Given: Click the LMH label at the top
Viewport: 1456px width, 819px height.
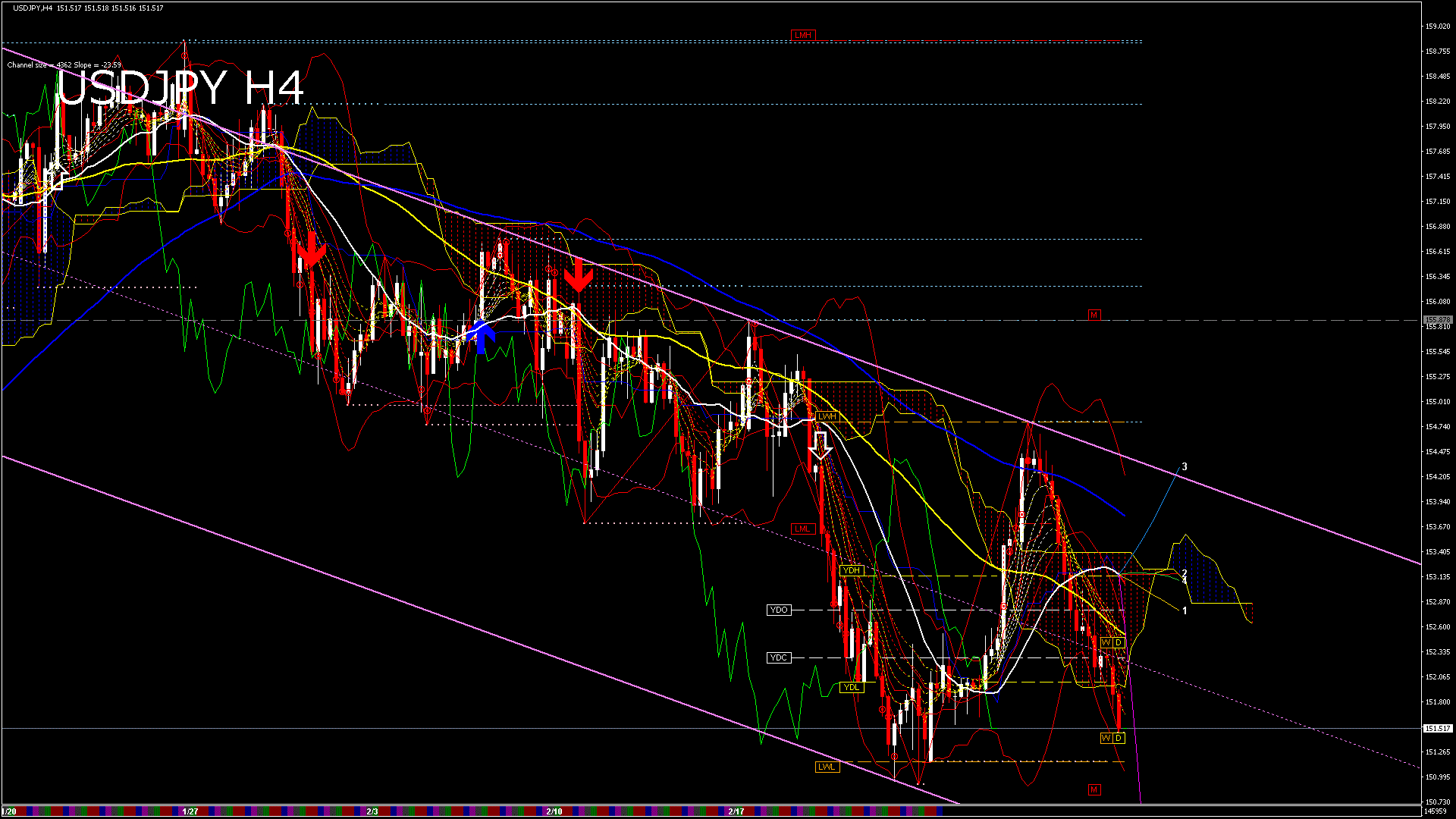Looking at the screenshot, I should click(x=802, y=35).
